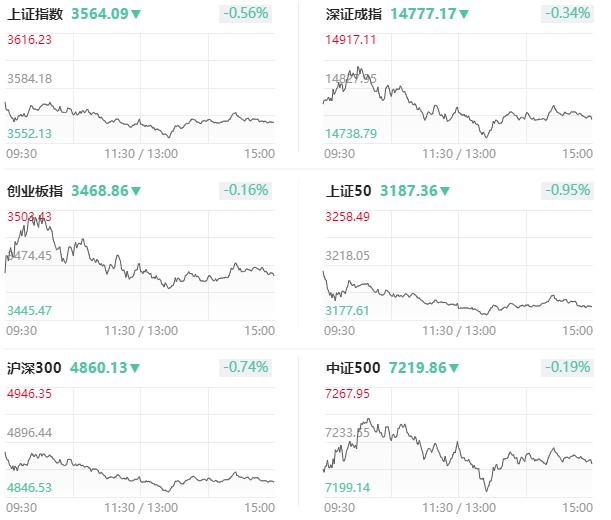
Task: Click the down arrow beside 中证500 7219.86
Action: [454, 368]
